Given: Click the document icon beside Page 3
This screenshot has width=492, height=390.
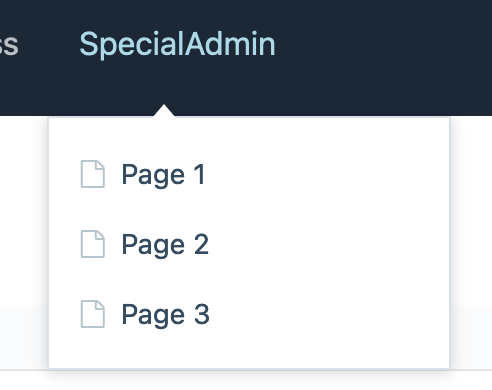Looking at the screenshot, I should [93, 314].
